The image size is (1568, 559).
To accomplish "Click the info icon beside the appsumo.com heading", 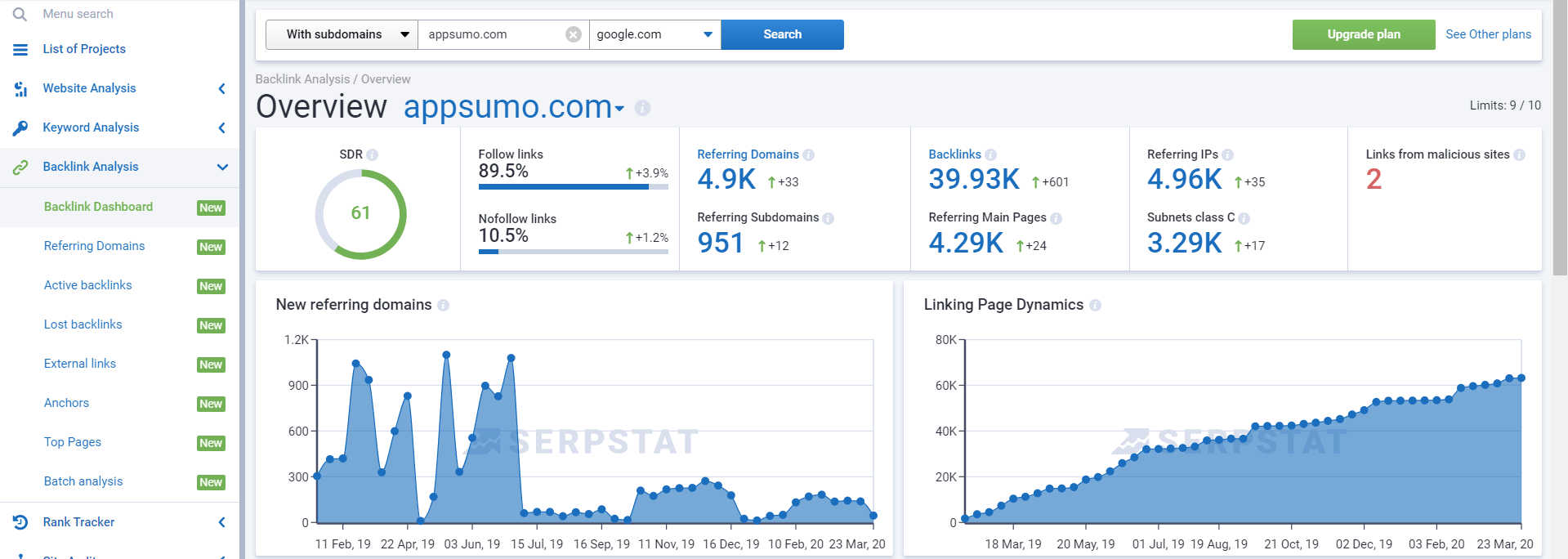I will (x=643, y=108).
